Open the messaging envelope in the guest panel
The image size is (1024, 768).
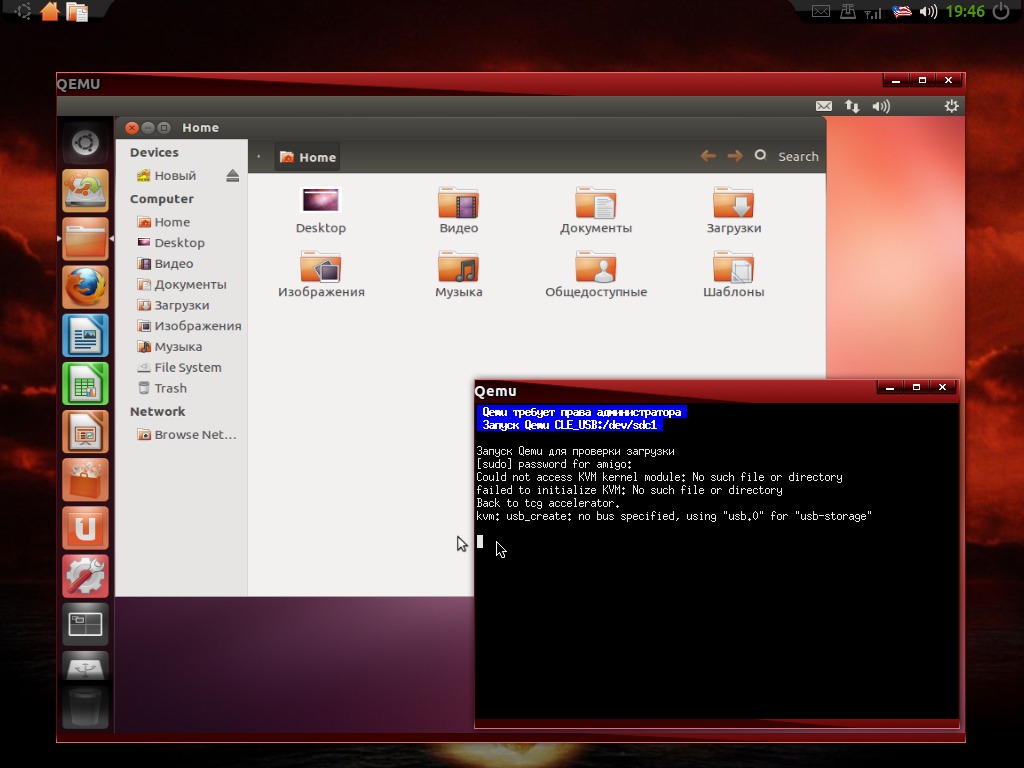(x=824, y=106)
